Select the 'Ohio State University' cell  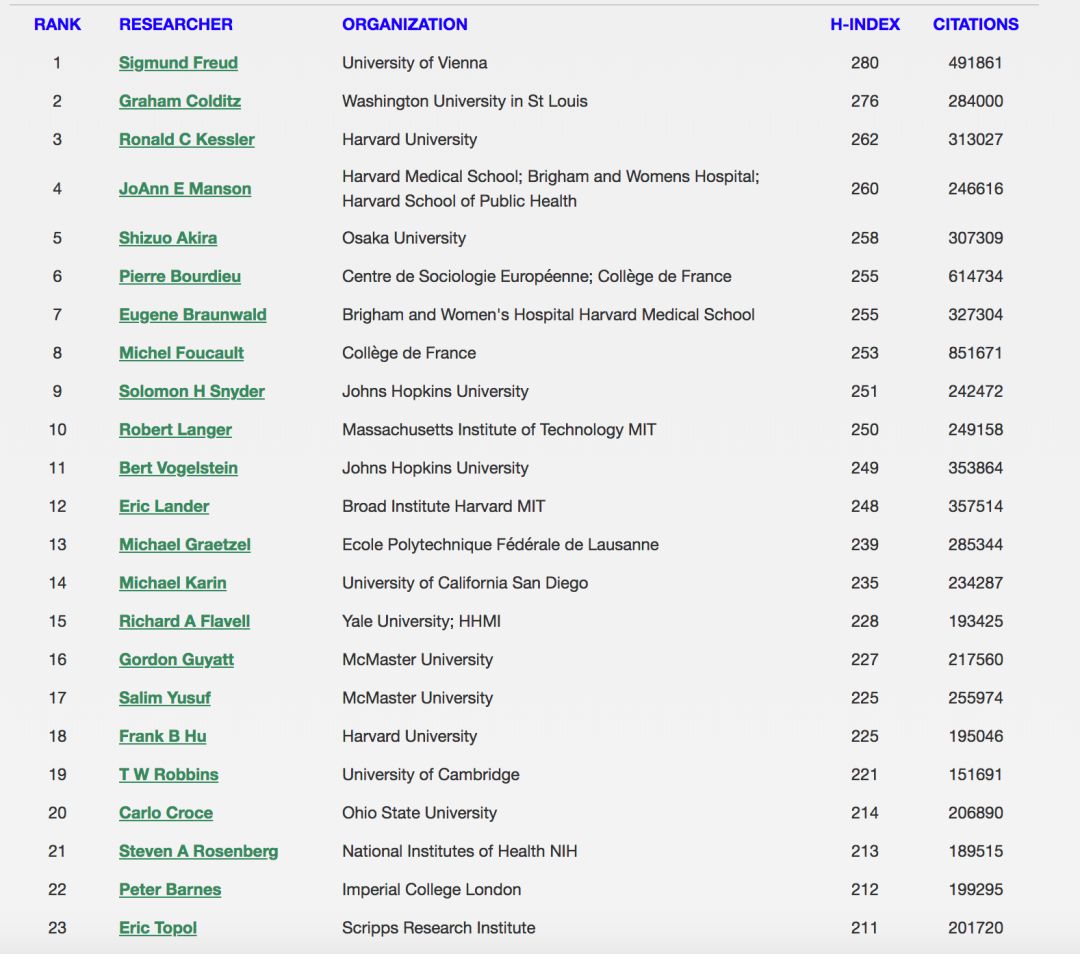click(419, 813)
